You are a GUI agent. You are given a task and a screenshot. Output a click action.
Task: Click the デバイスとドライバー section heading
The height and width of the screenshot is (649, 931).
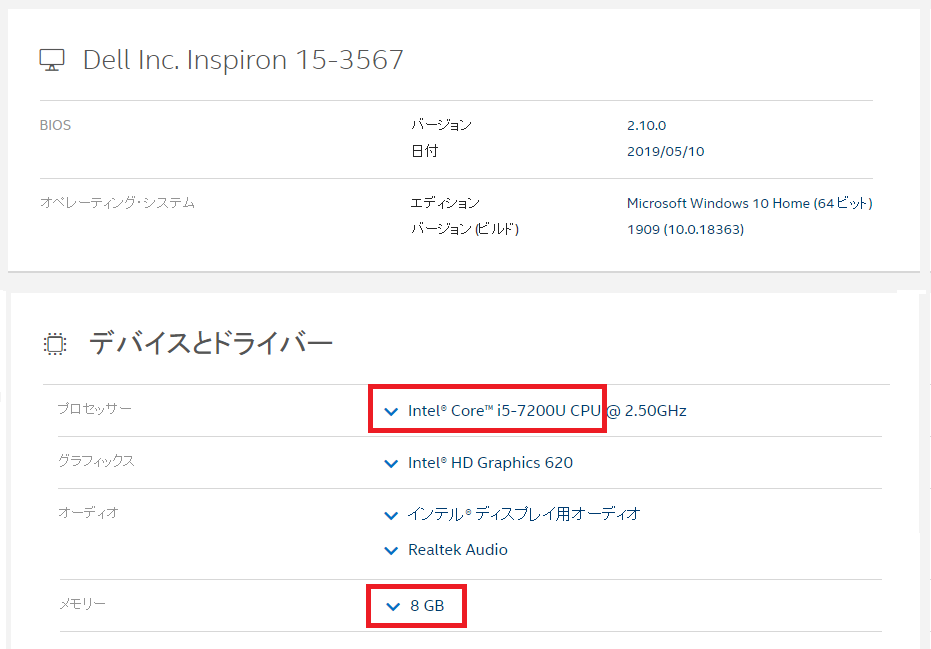click(210, 344)
